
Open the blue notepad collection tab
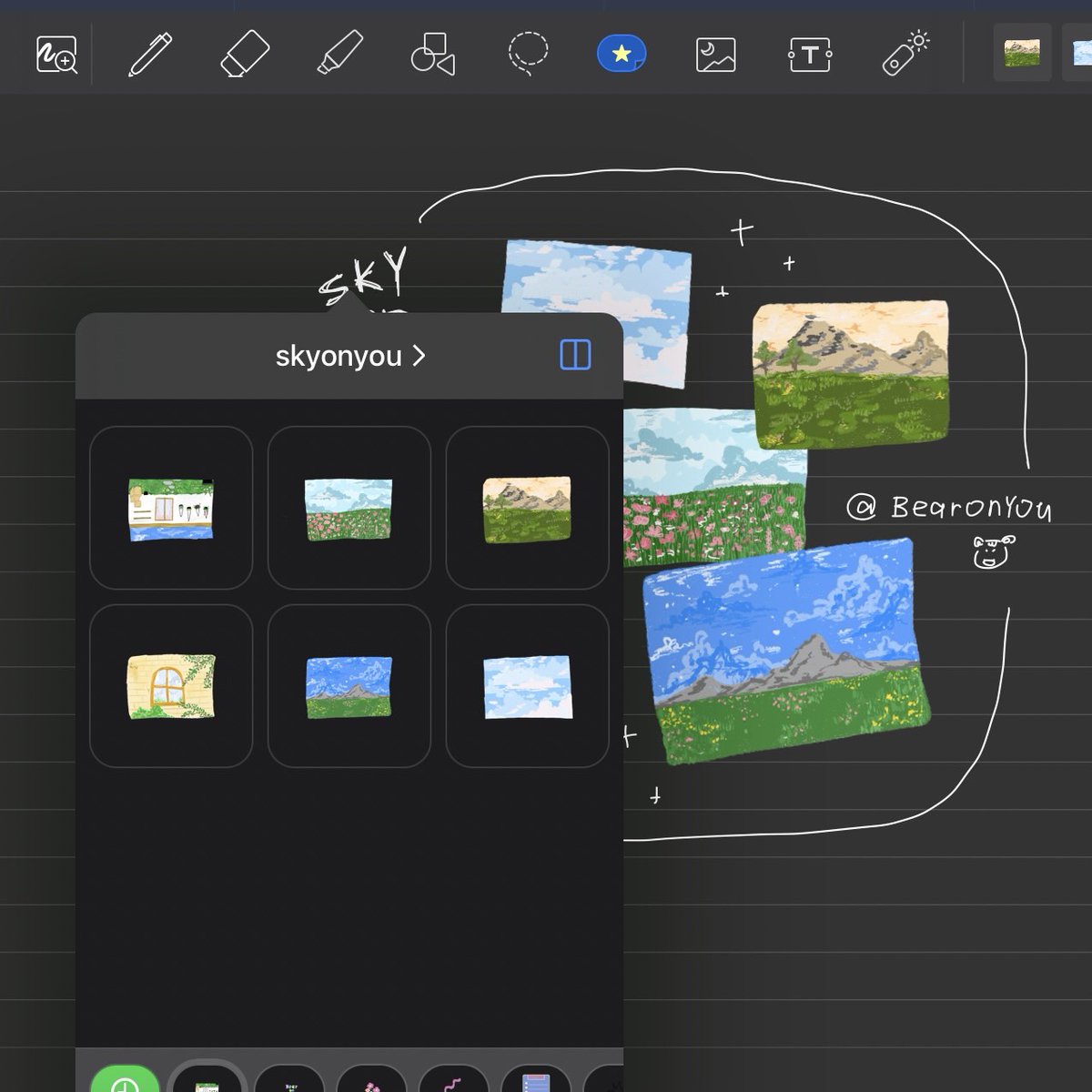click(536, 1080)
